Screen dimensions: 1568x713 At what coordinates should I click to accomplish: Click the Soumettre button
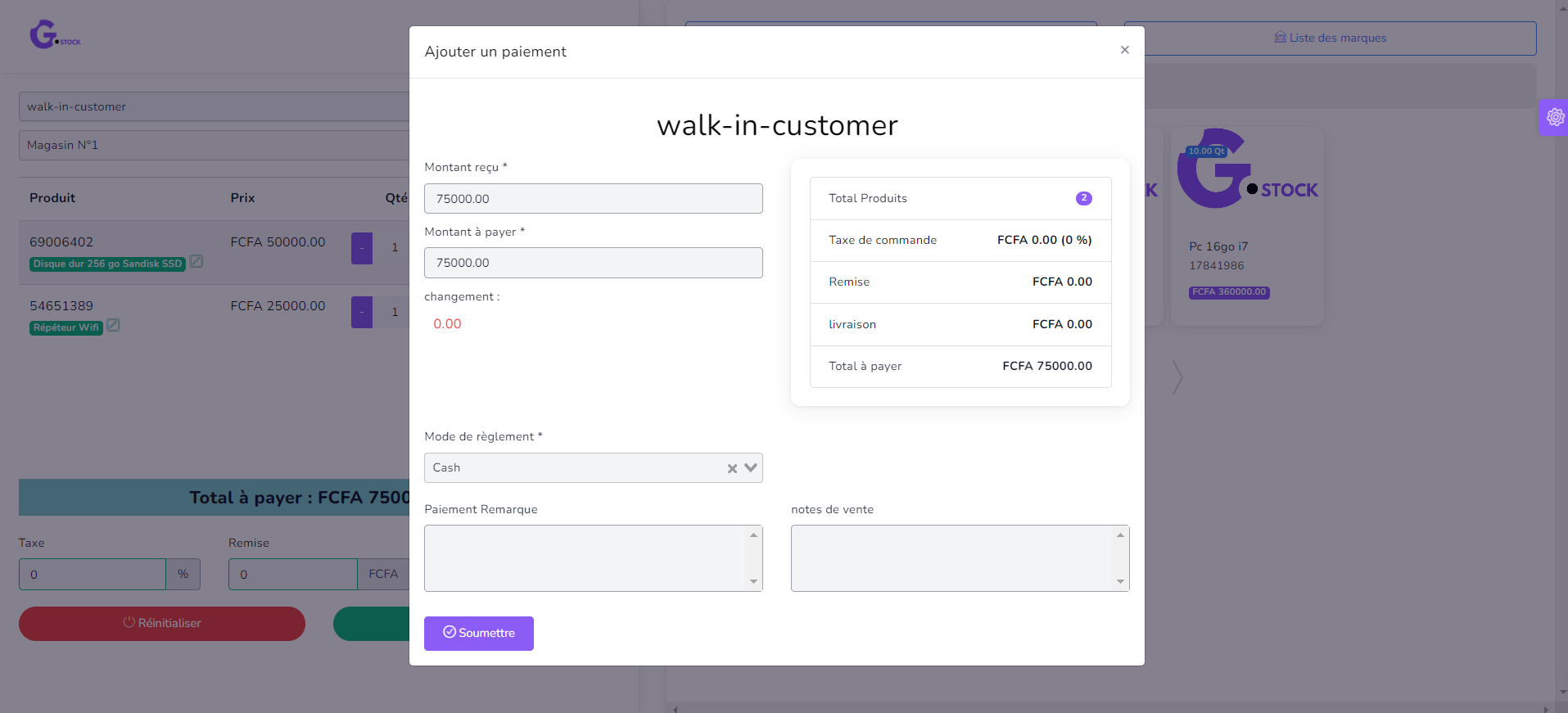[478, 633]
